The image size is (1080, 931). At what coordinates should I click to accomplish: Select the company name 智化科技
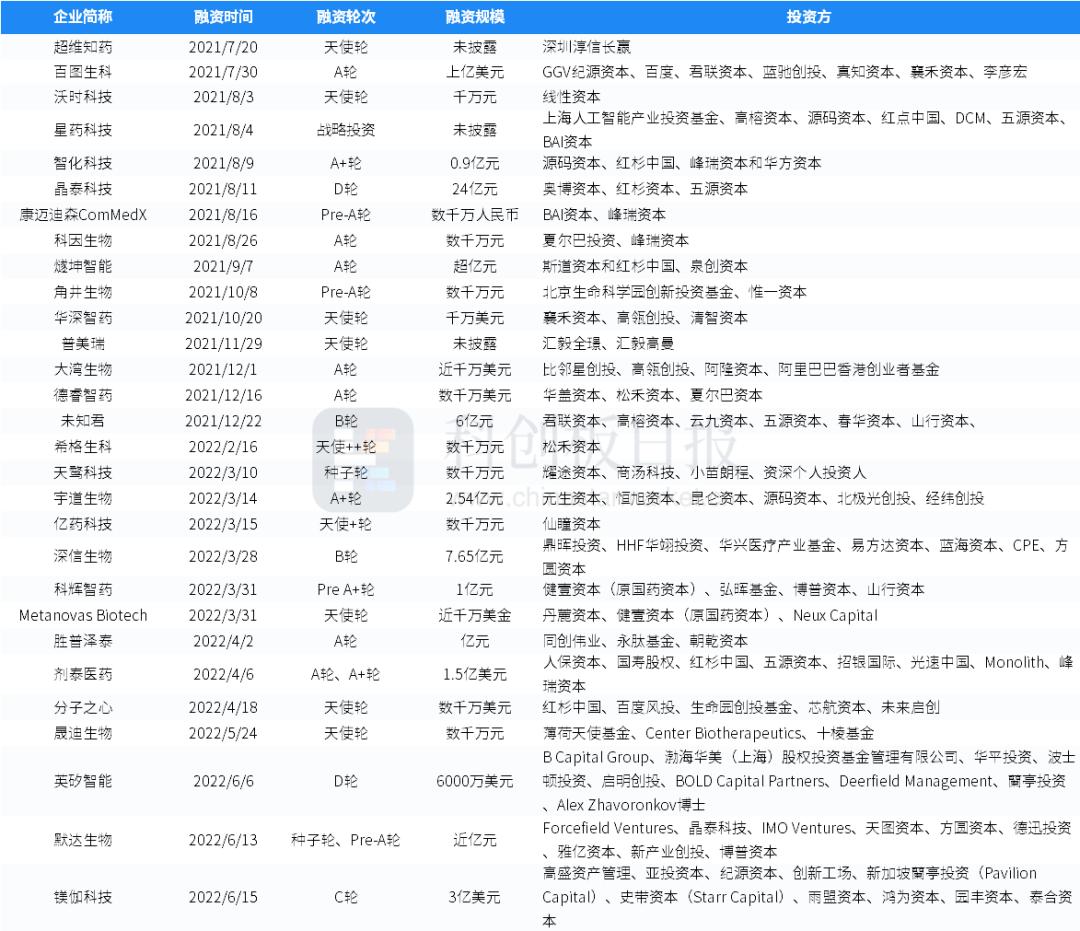point(83,163)
